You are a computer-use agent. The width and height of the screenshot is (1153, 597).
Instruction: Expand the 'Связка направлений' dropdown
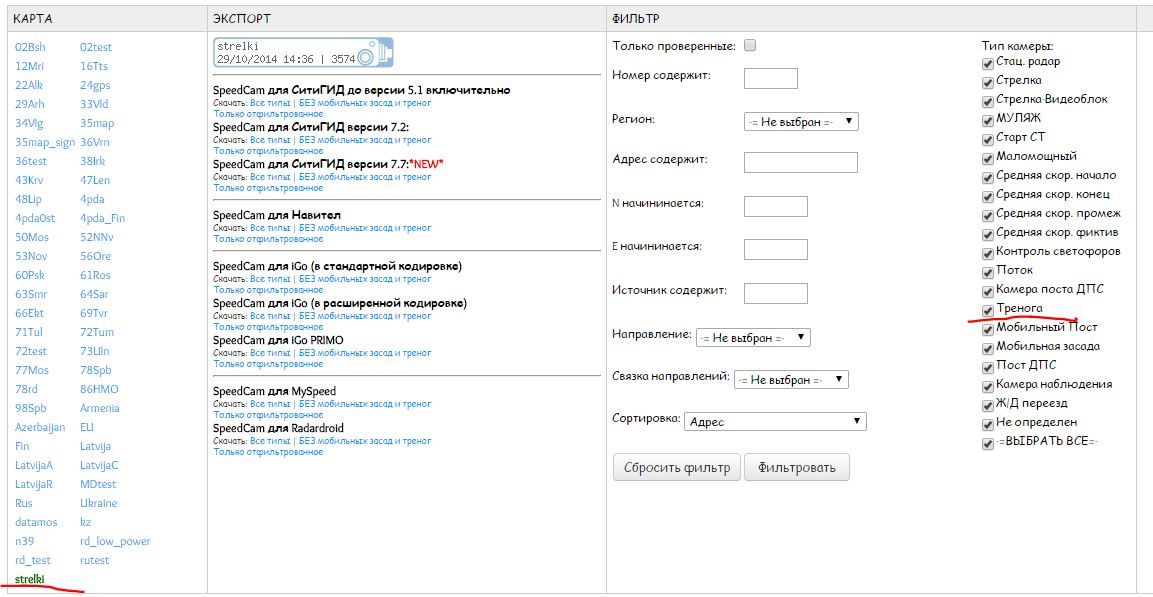[791, 379]
